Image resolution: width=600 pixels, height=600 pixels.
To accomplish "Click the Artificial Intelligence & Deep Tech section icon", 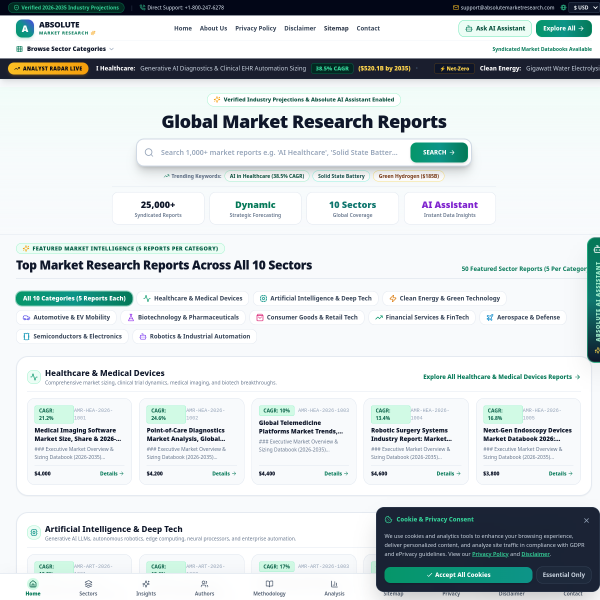I will [34, 532].
